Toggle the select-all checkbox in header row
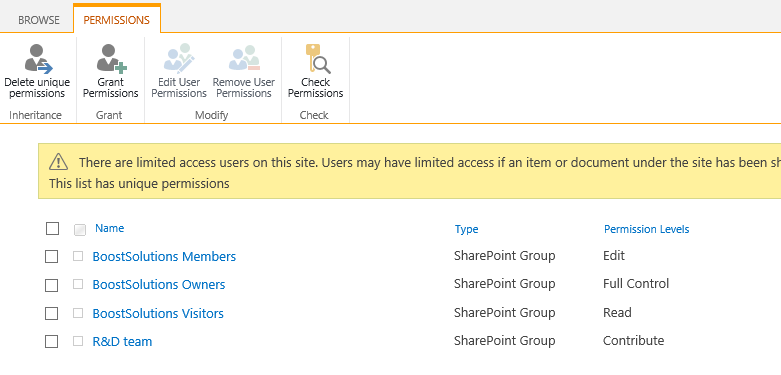The height and width of the screenshot is (375, 781). [52, 229]
